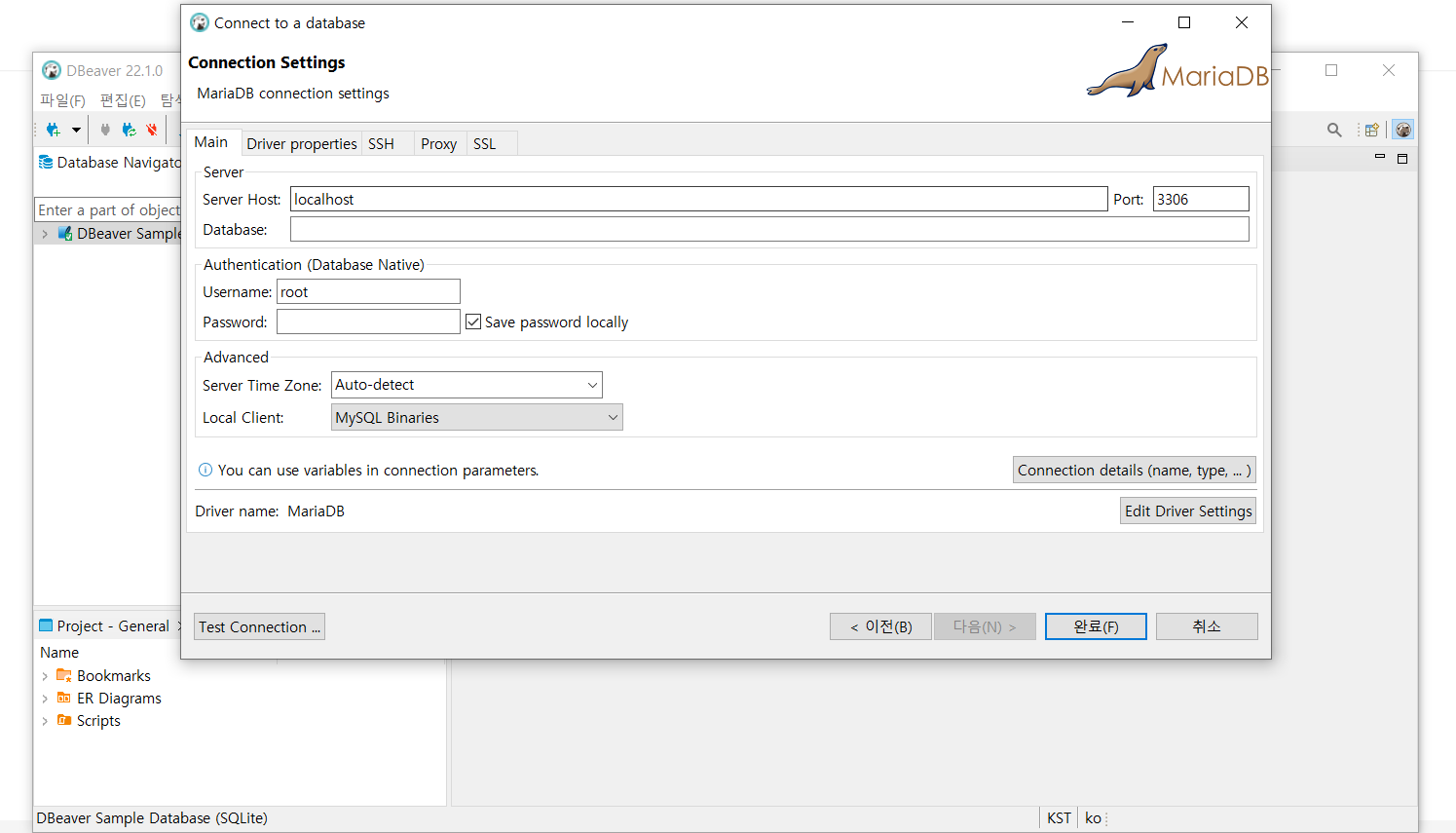Click the 'Driver name: MariaDB' text
Image resolution: width=1456 pixels, height=833 pixels.
click(270, 511)
